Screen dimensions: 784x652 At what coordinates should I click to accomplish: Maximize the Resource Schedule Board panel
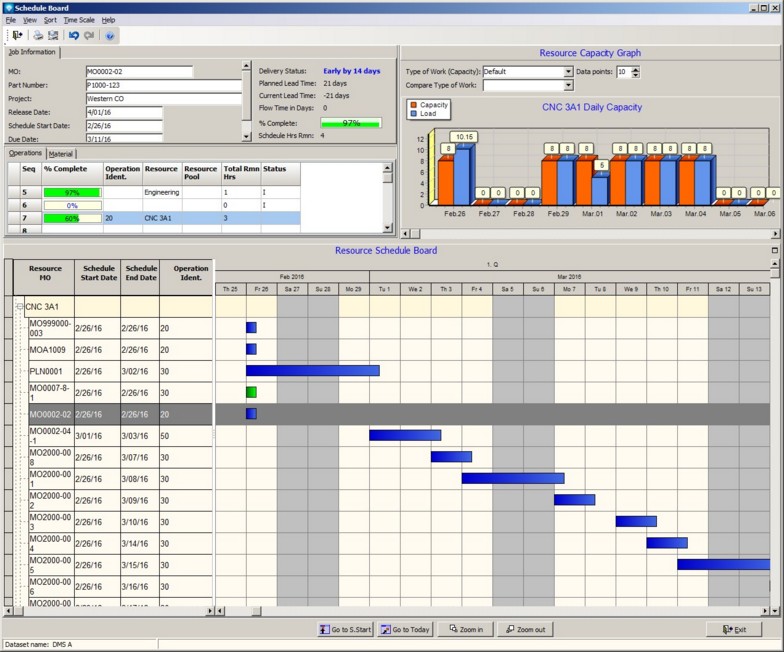pyautogui.click(x=775, y=250)
